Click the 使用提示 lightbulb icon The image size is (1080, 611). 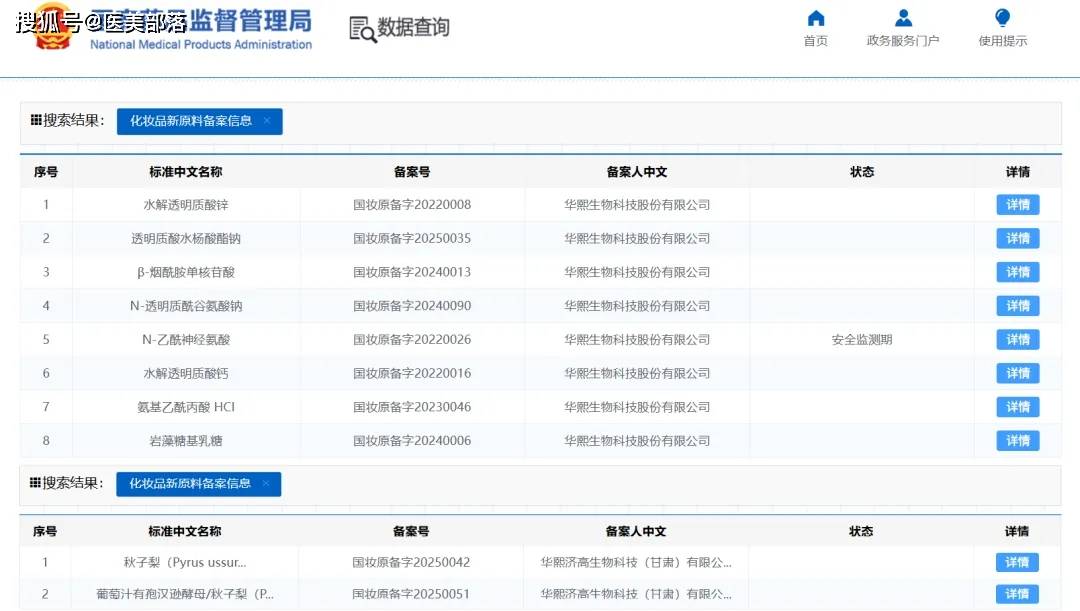pyautogui.click(x=1002, y=18)
